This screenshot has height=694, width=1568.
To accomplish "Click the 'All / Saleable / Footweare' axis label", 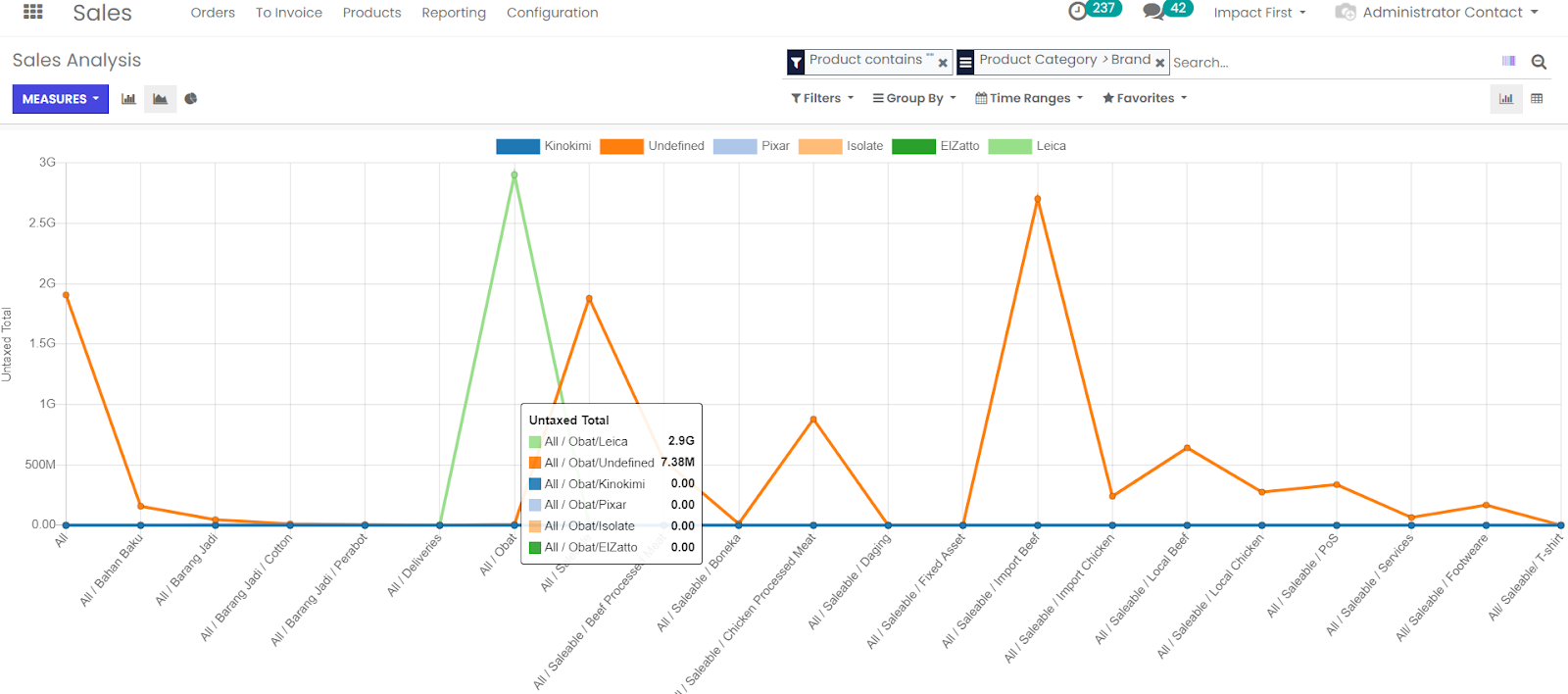I will (1443, 588).
